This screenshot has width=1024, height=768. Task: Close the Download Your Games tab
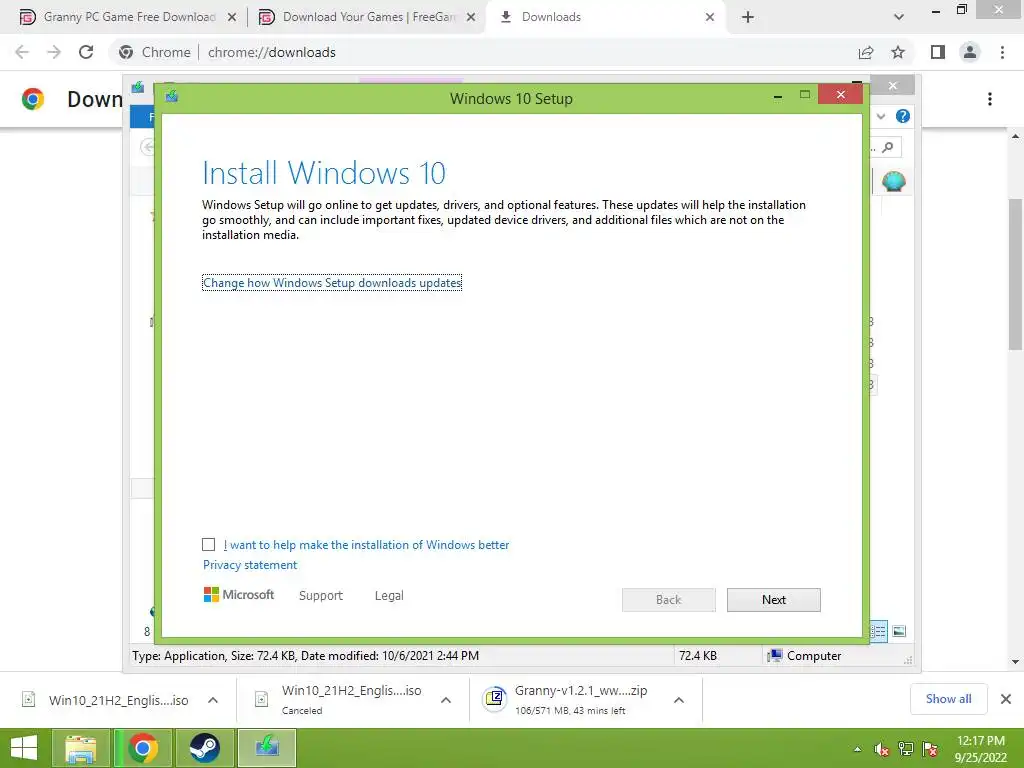pos(471,18)
